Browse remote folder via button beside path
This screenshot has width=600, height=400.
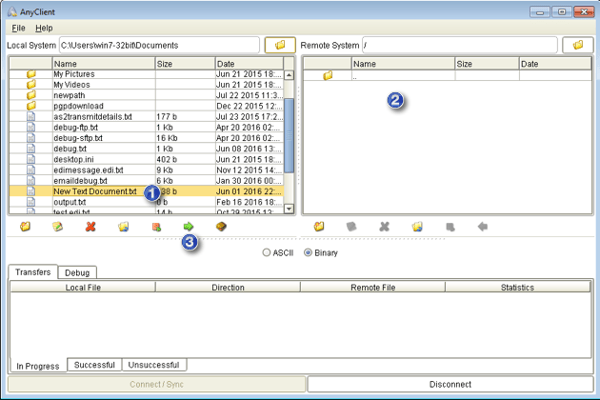tap(578, 45)
